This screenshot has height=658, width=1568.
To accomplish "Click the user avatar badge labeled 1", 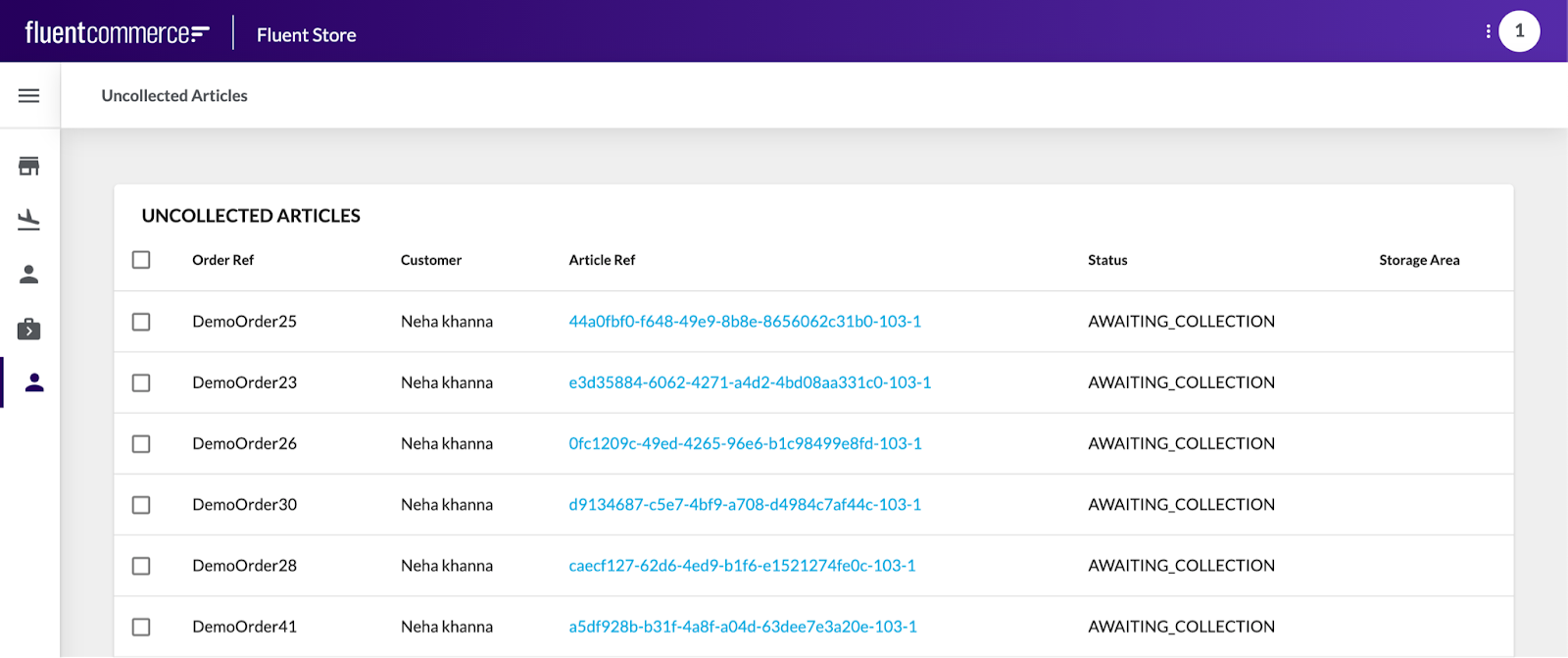I will tap(1519, 31).
